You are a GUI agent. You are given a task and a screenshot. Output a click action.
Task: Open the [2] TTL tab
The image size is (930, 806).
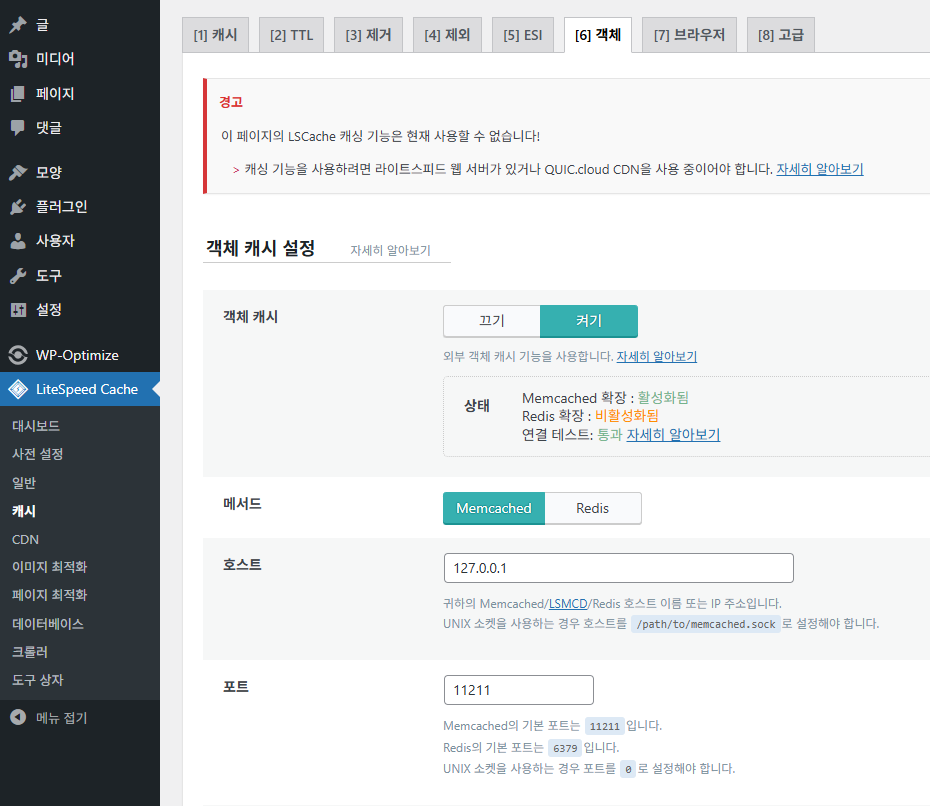291,35
